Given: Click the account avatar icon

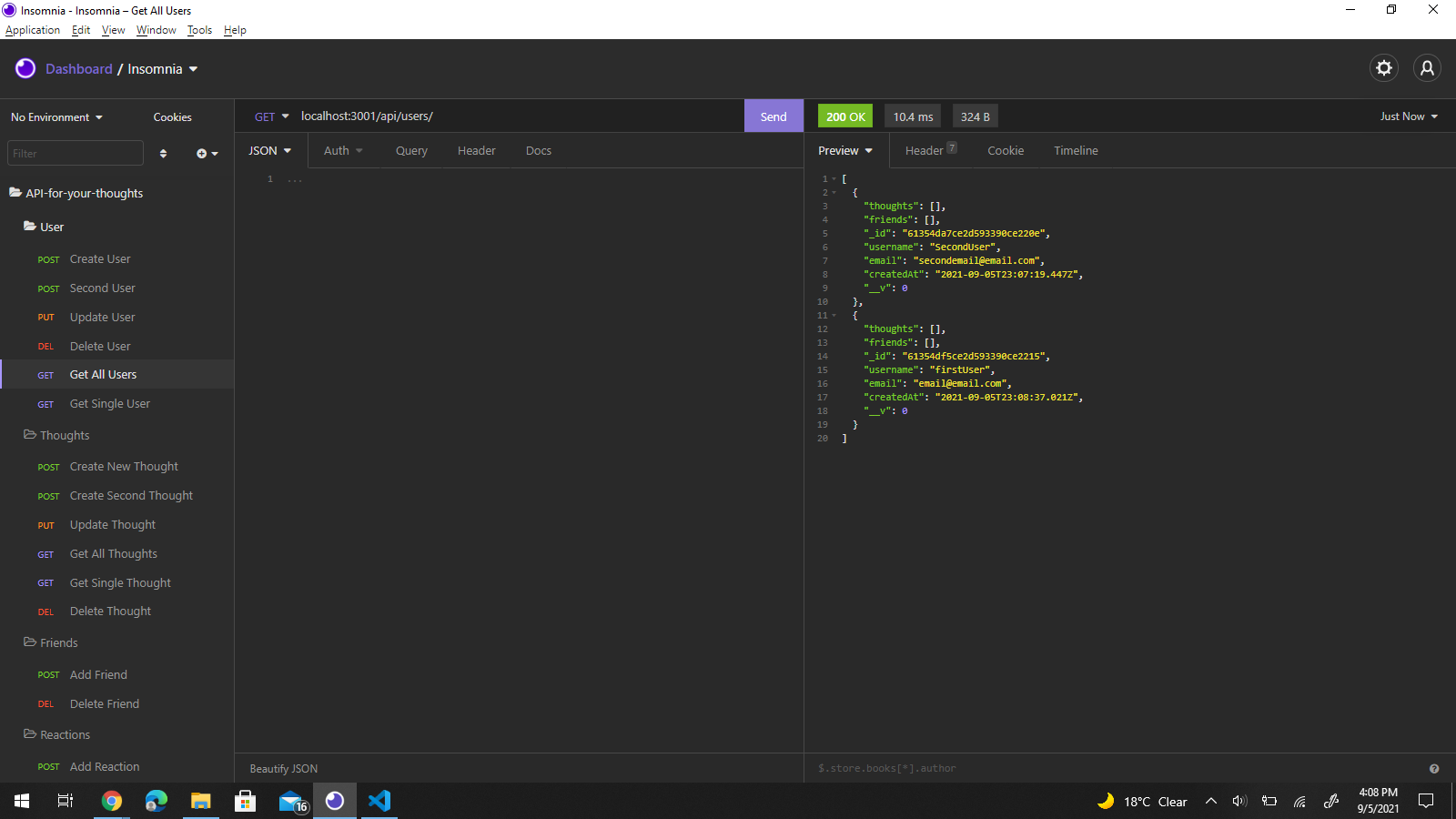Looking at the screenshot, I should coord(1426,68).
